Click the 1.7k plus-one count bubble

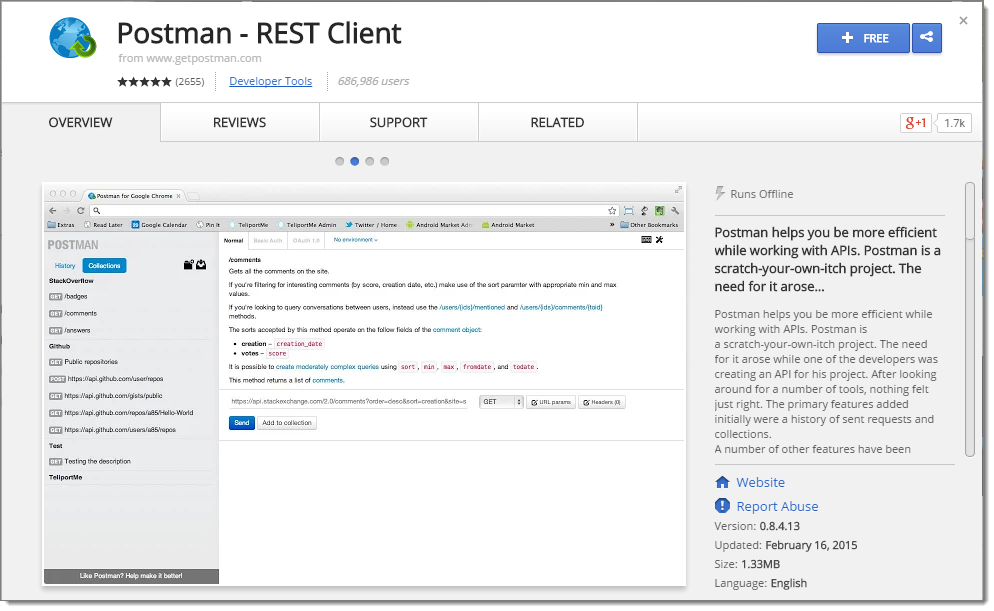click(x=954, y=123)
